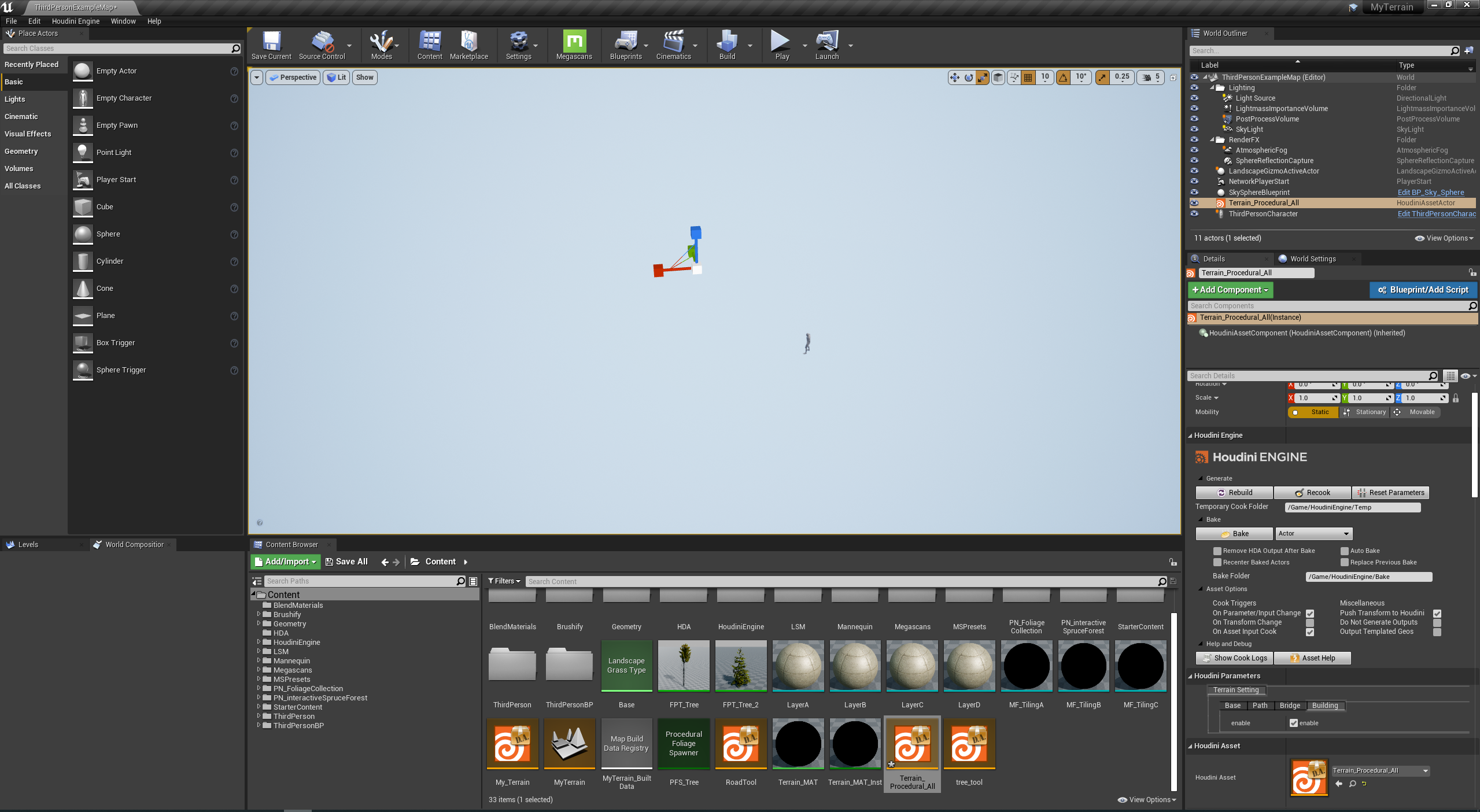
Task: Select the scale gizmo tool in the viewport
Action: point(983,77)
